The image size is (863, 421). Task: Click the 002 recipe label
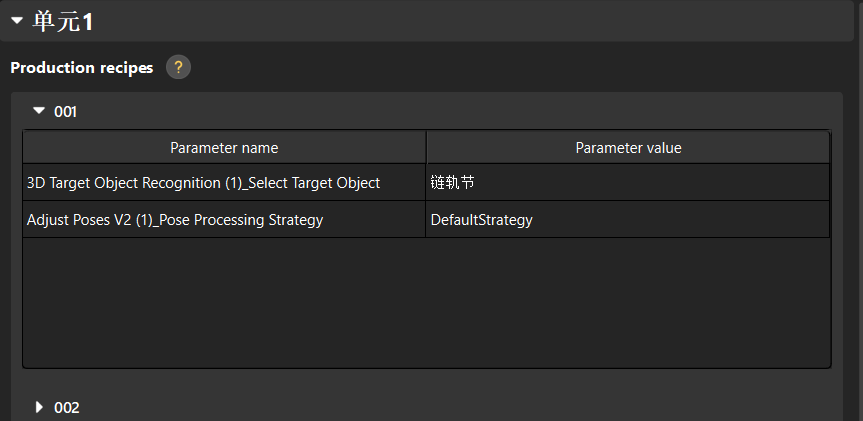point(67,408)
